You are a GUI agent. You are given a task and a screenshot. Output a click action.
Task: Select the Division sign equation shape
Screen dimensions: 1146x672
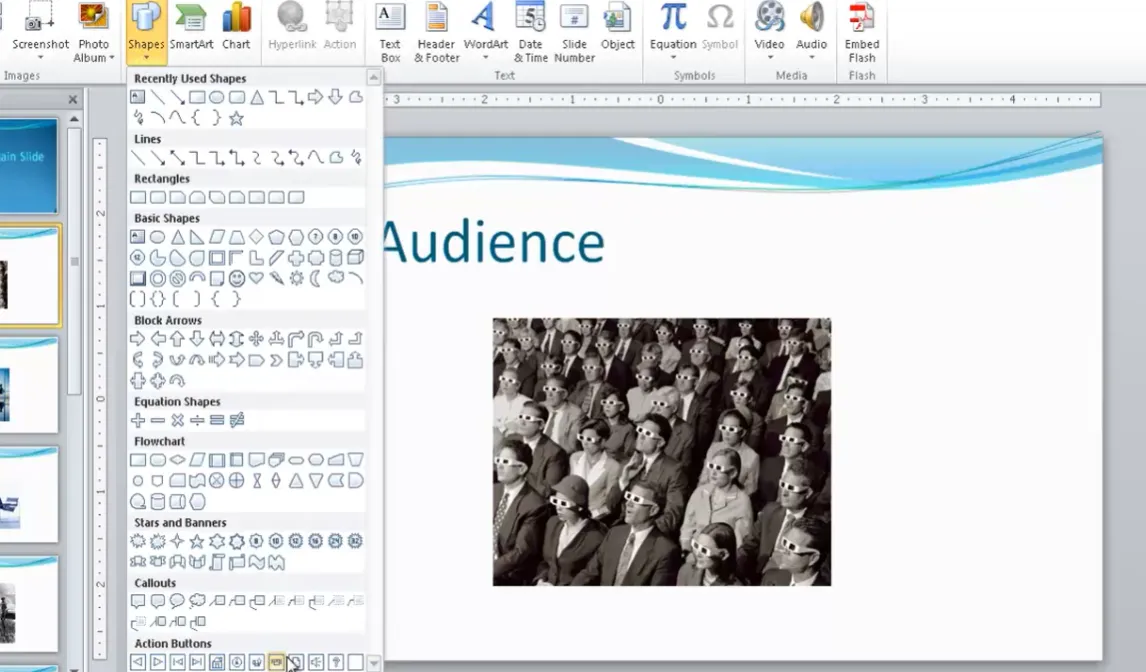(x=197, y=420)
